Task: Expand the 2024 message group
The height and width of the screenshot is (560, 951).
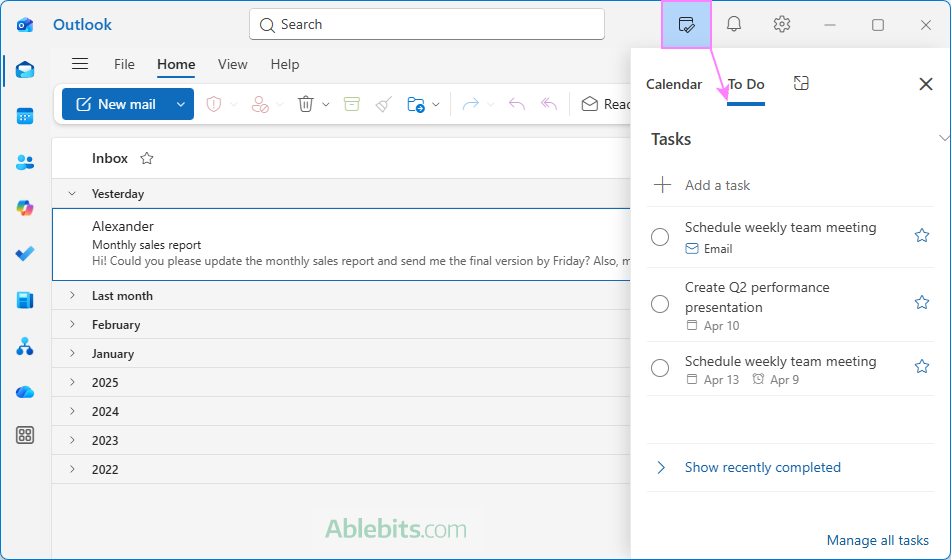Action: (72, 411)
